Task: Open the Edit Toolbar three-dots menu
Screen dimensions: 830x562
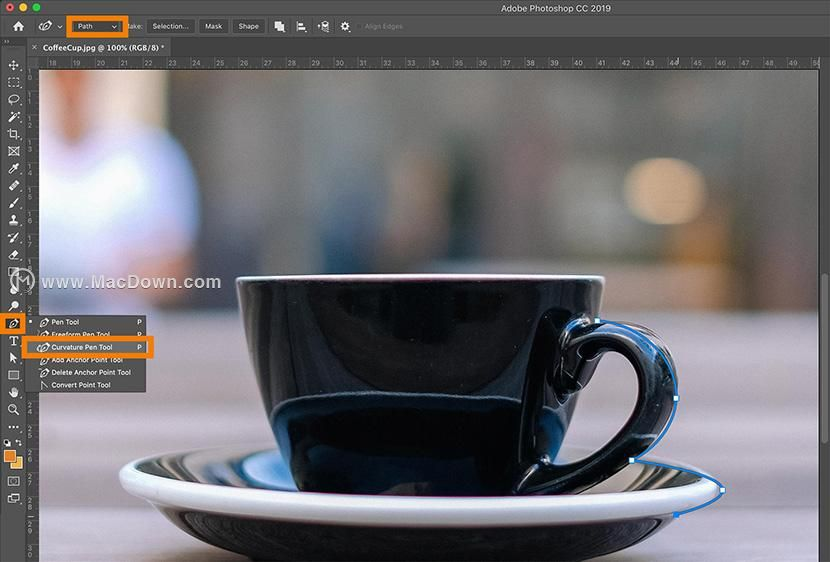Action: click(x=14, y=427)
